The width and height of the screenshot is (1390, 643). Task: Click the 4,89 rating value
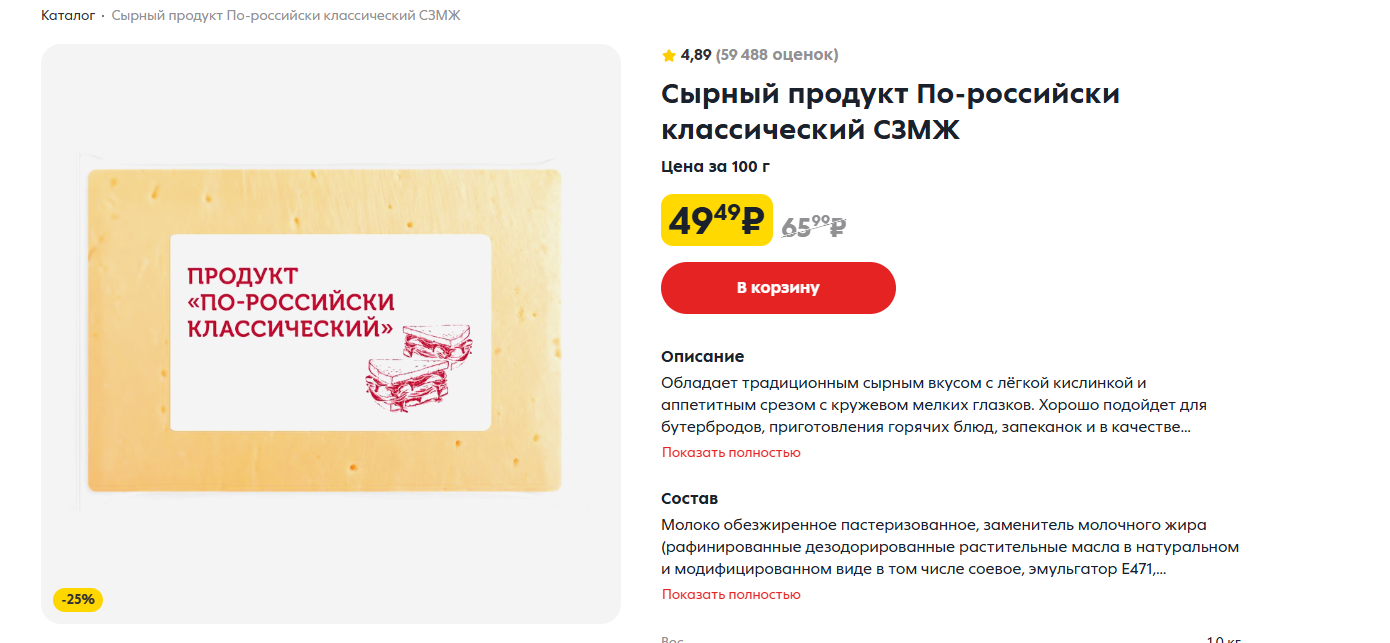point(696,55)
